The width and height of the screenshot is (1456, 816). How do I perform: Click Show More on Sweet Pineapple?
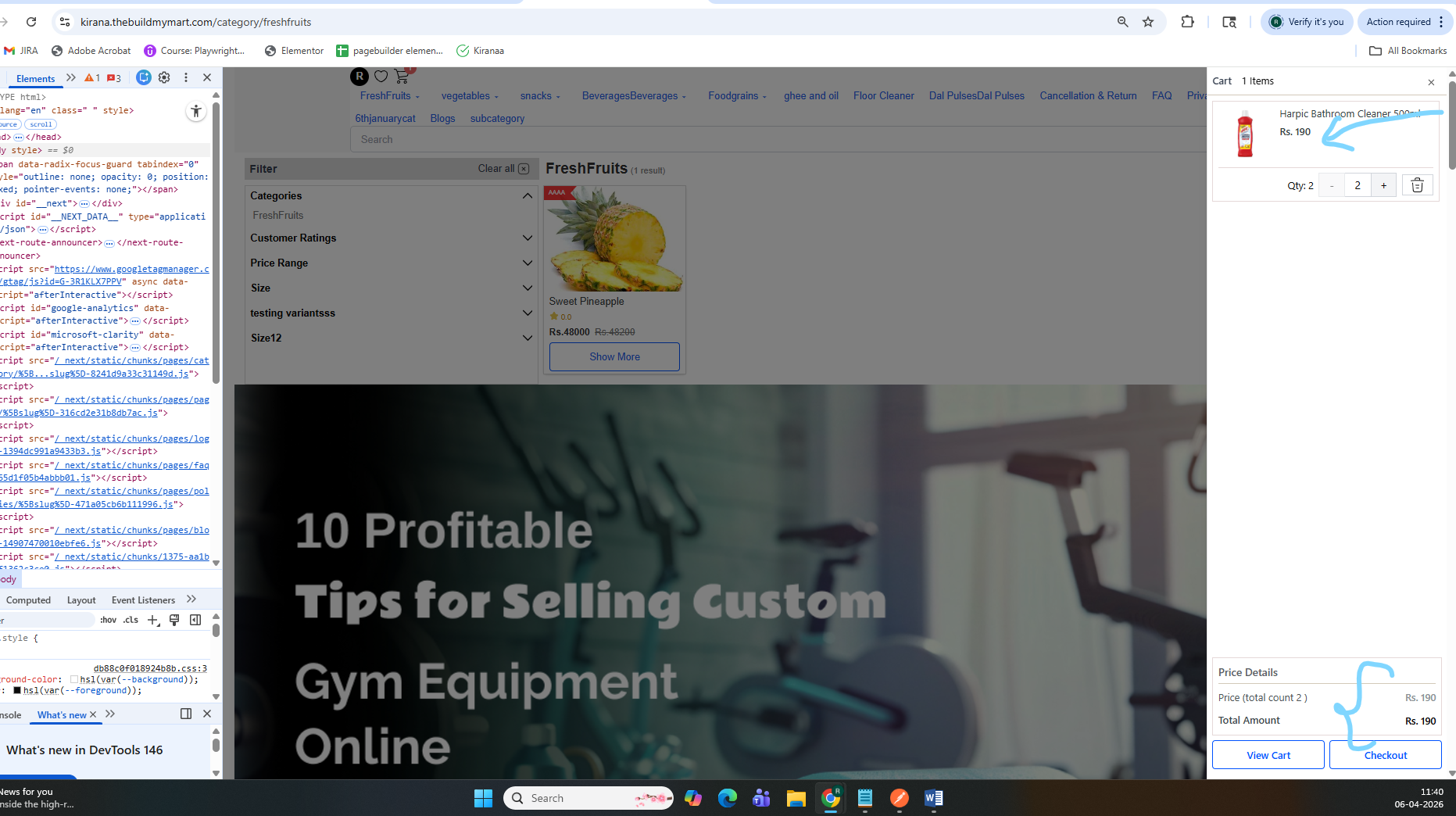point(614,356)
